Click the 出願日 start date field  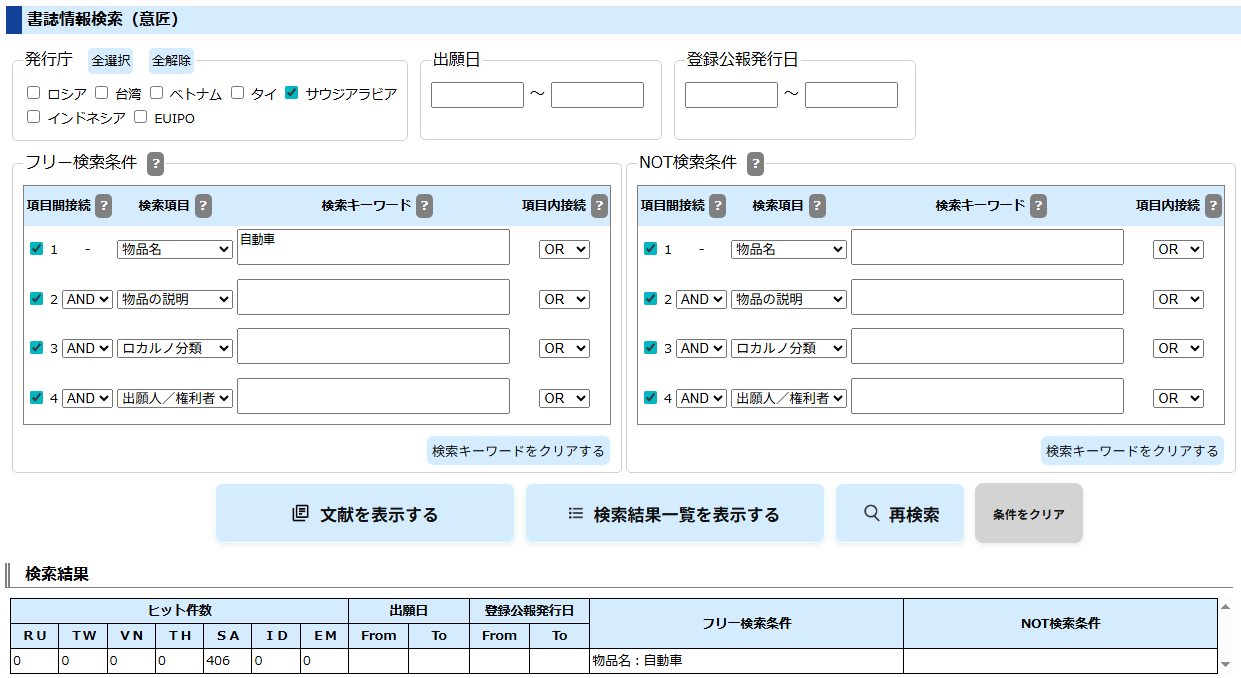(477, 95)
